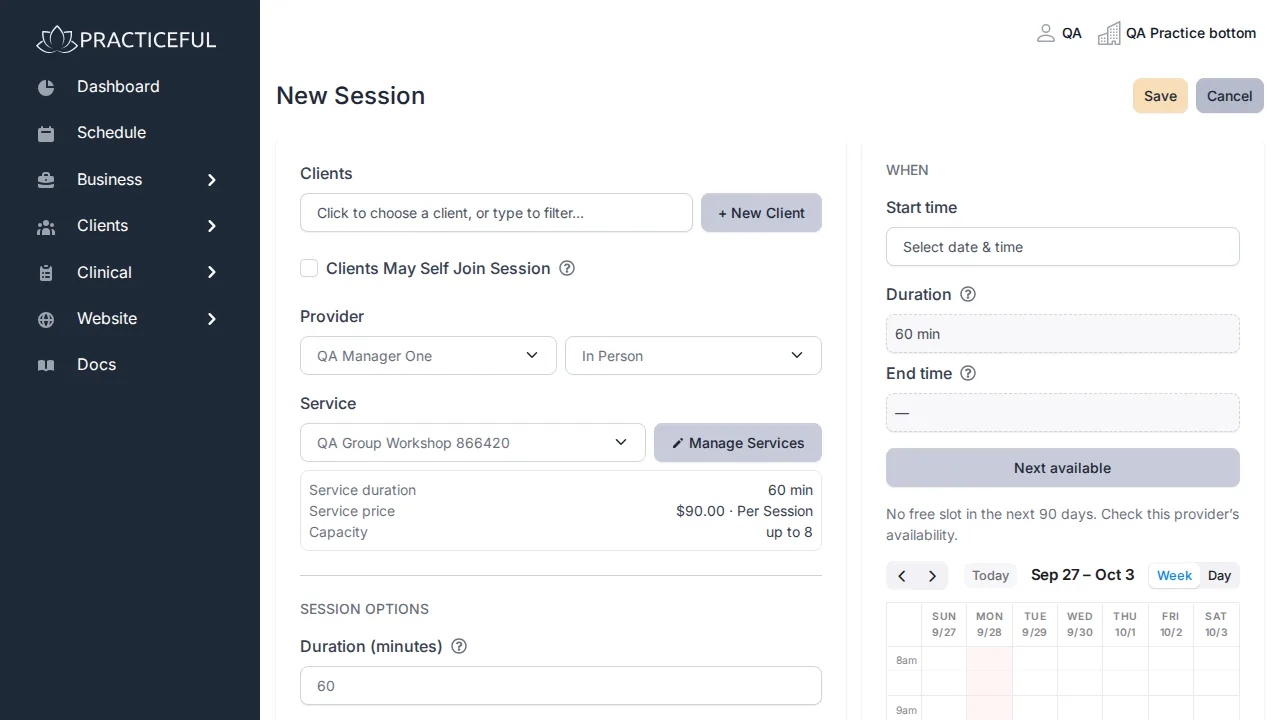The width and height of the screenshot is (1280, 720).
Task: Expand the Business submenu chevron
Action: [211, 180]
